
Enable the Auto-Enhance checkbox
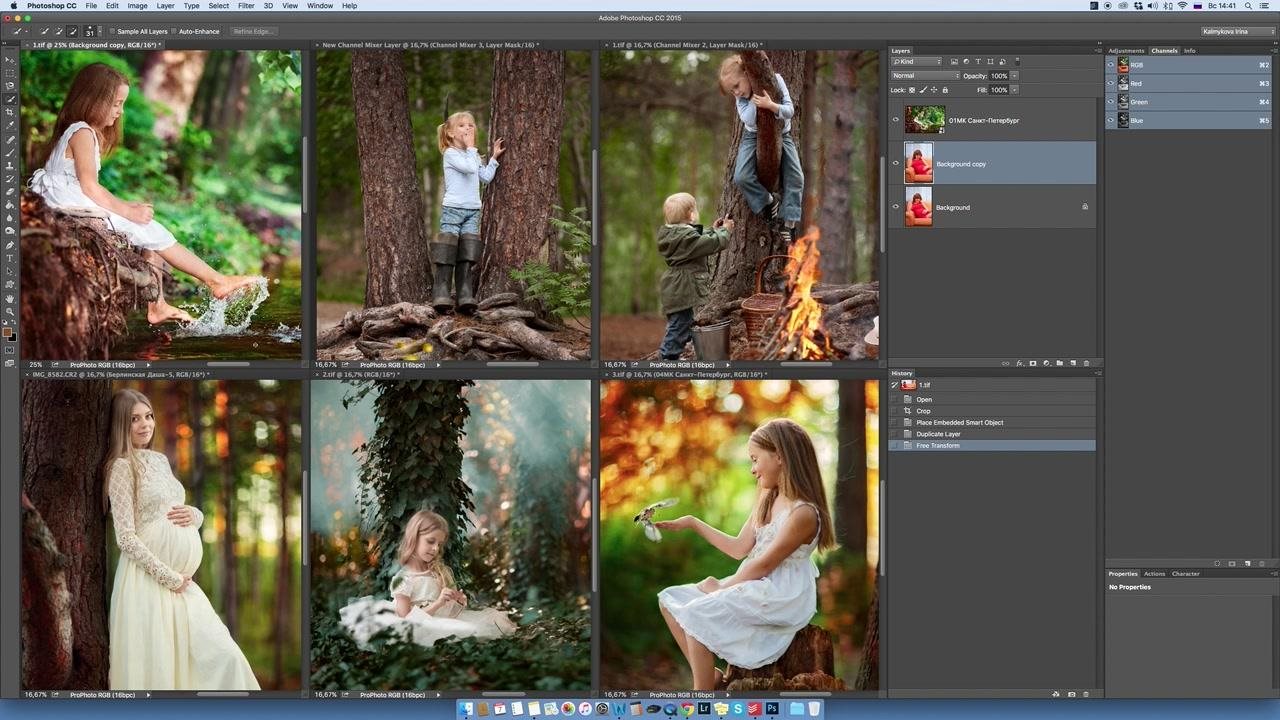(x=175, y=32)
